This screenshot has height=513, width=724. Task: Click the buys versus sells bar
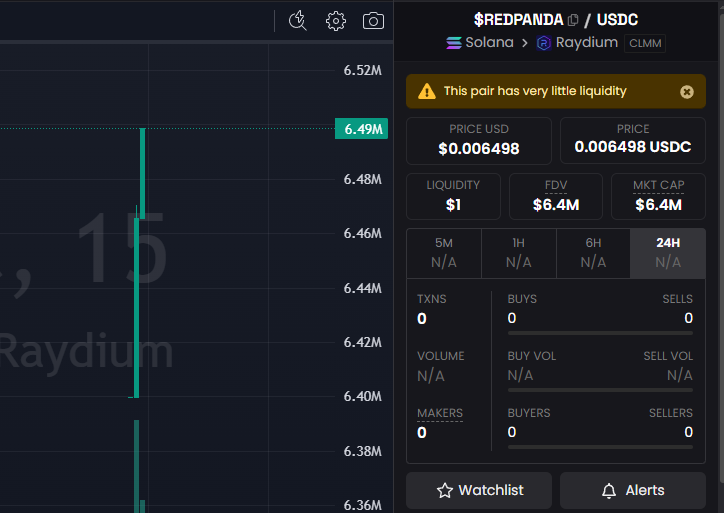(x=600, y=332)
